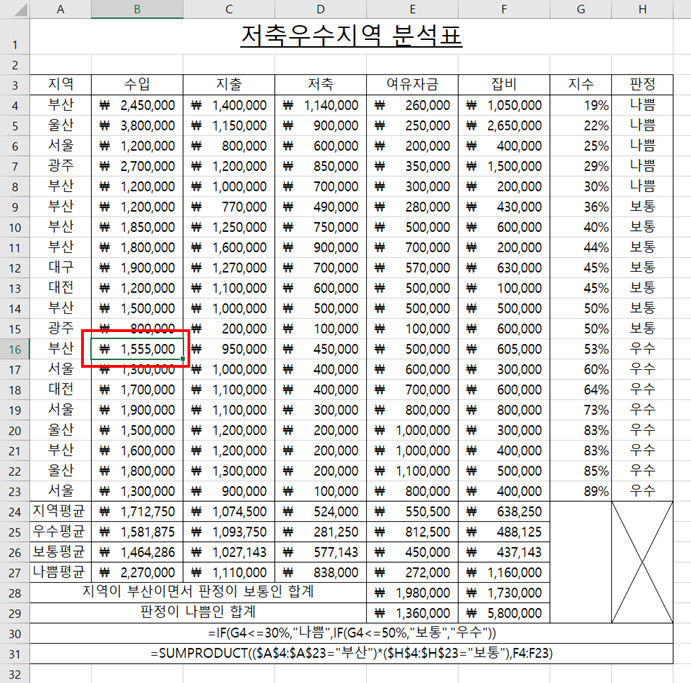The image size is (691, 683).
Task: Select the row 16 header
Action: (14, 349)
